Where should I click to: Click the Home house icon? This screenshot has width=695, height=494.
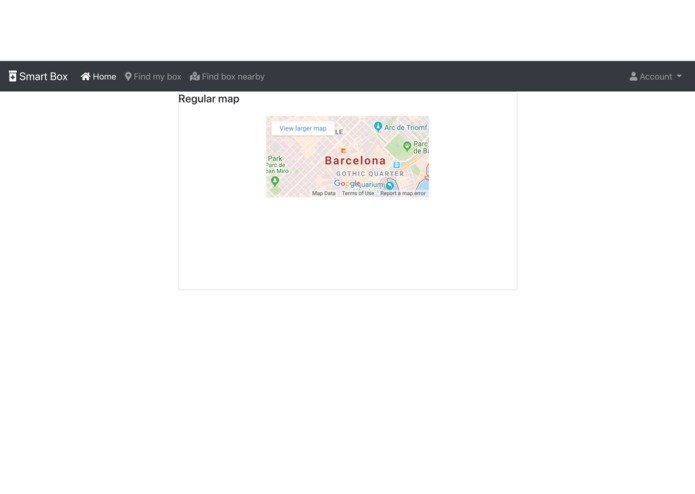(x=86, y=77)
